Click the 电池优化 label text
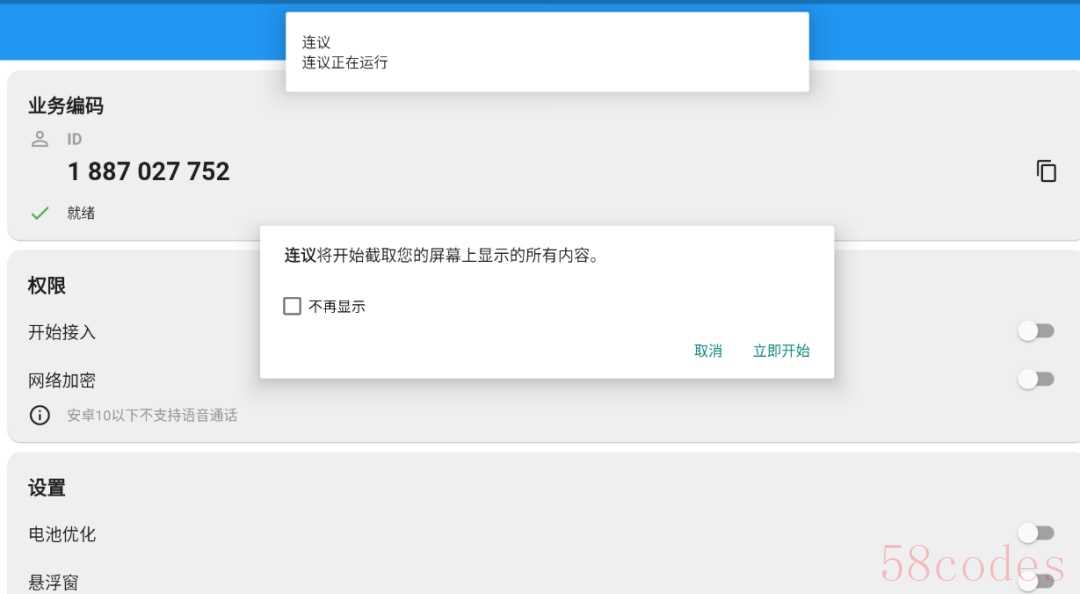The height and width of the screenshot is (594, 1080). [x=62, y=534]
